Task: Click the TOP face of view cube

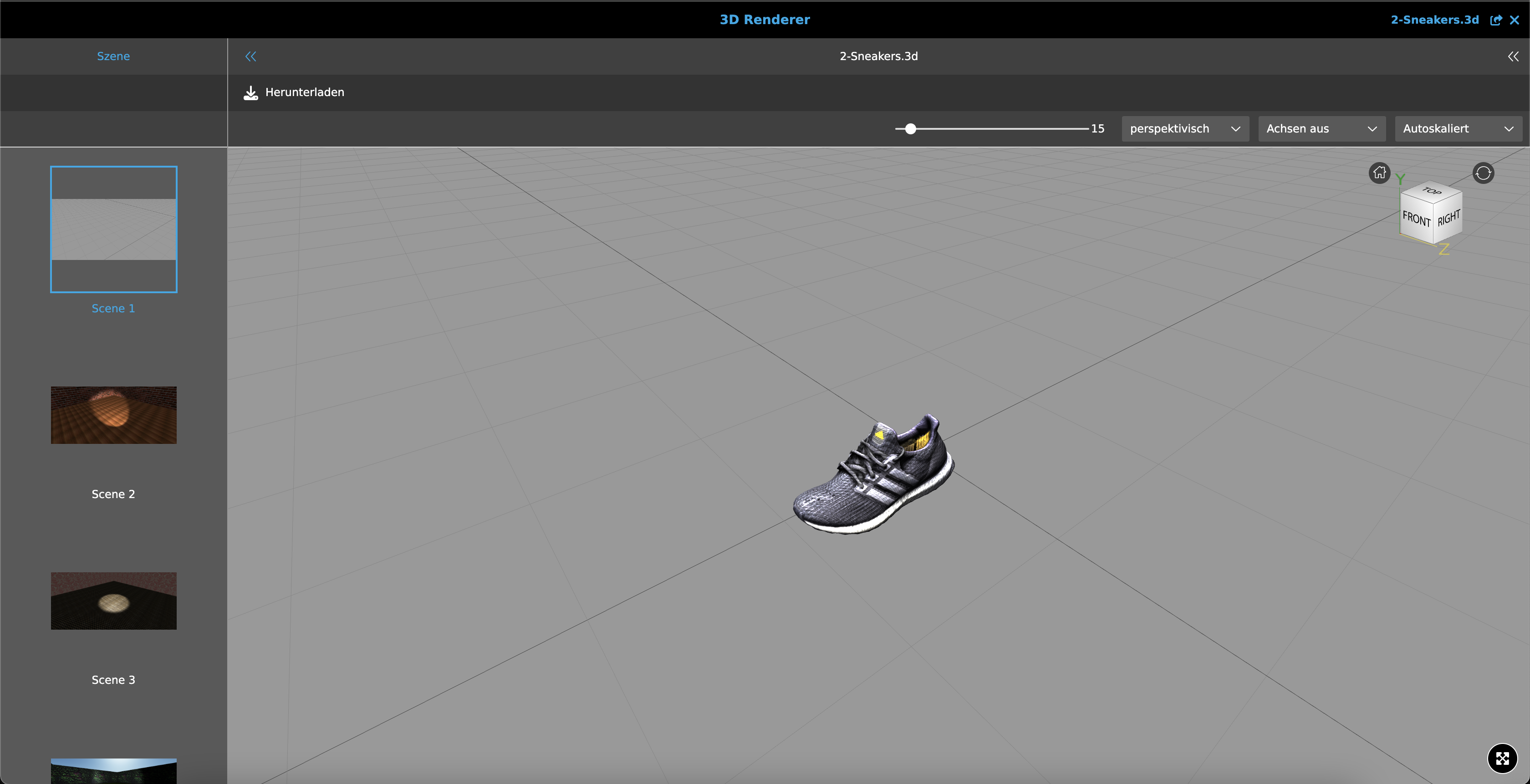Action: click(x=1431, y=191)
